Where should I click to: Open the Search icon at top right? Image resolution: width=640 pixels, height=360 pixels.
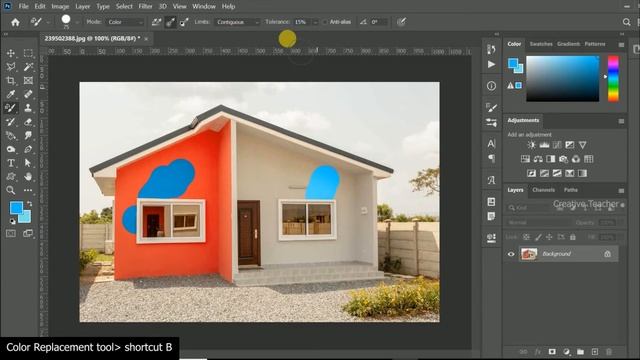click(627, 22)
